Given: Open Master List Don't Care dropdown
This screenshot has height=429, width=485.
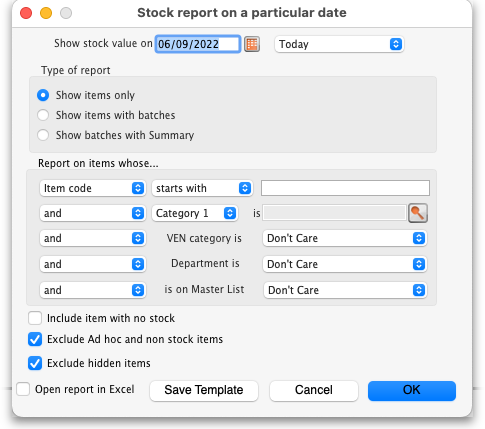Looking at the screenshot, I should tap(345, 290).
